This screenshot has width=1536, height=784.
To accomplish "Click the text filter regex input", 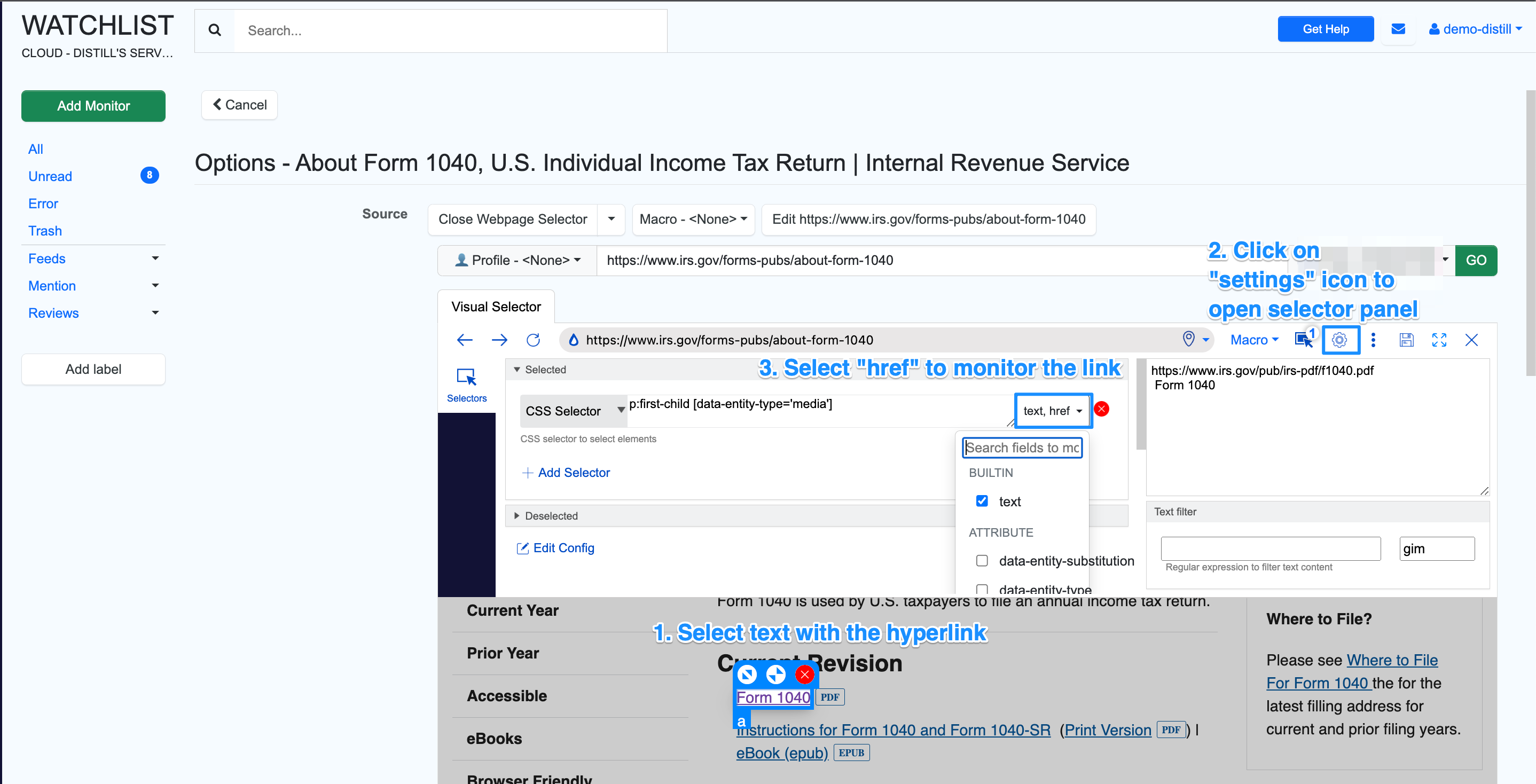I will [x=1270, y=548].
